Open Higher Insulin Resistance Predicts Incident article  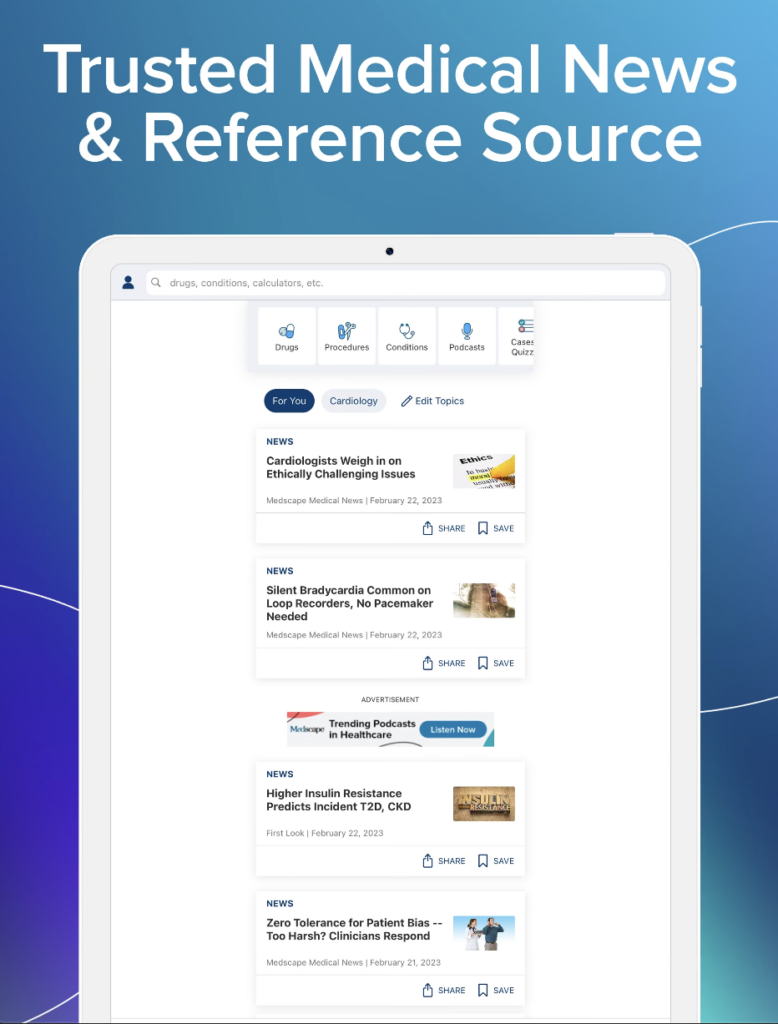(x=338, y=800)
